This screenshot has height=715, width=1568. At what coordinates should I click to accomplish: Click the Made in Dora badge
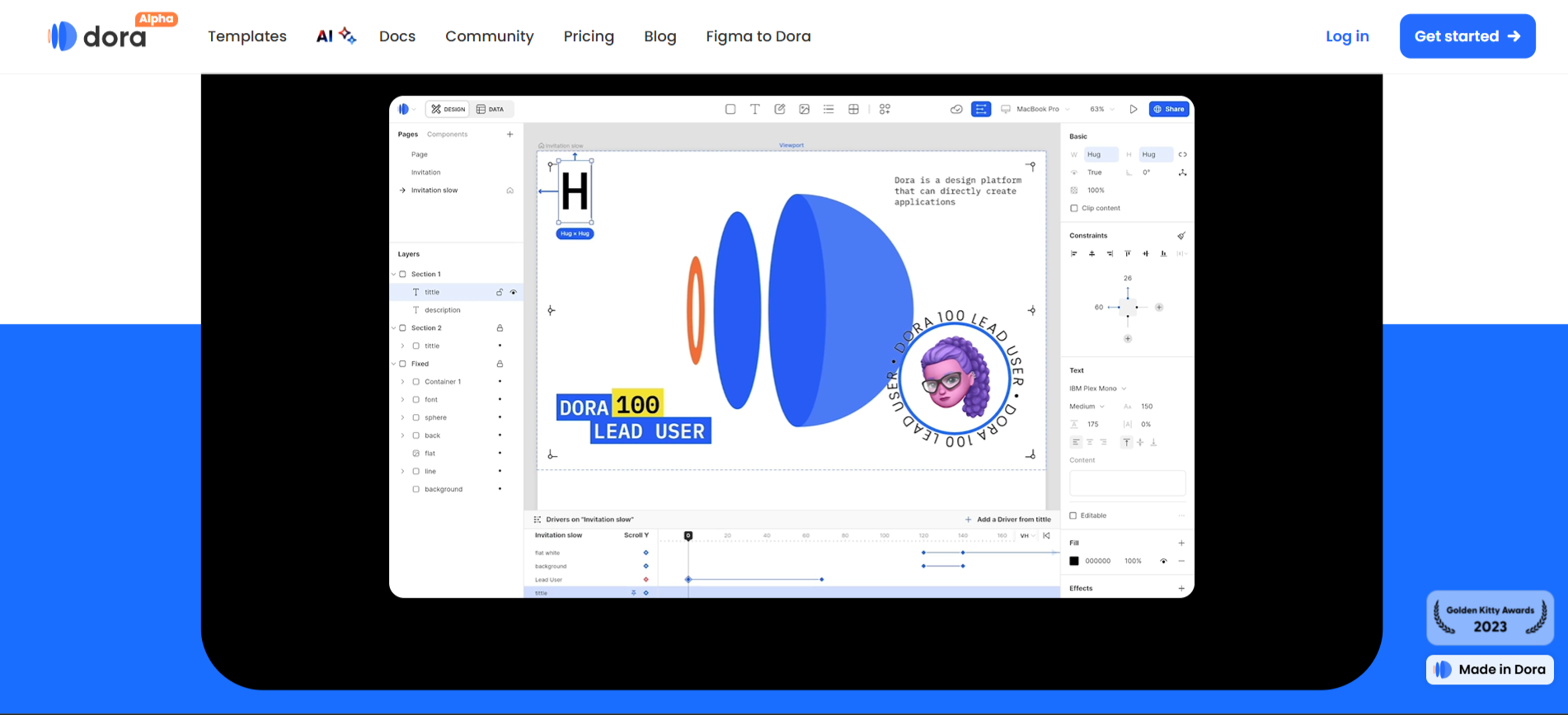(1490, 670)
